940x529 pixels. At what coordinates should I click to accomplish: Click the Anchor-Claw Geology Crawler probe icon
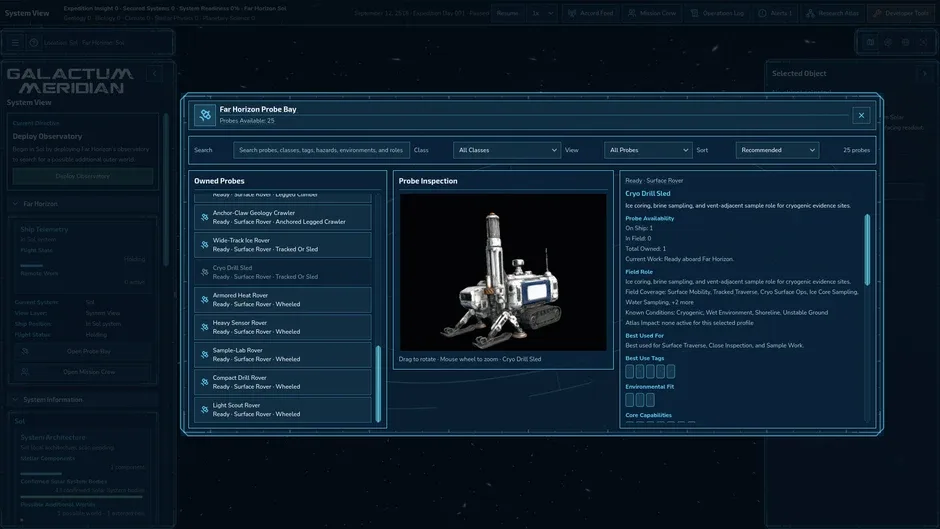[204, 217]
